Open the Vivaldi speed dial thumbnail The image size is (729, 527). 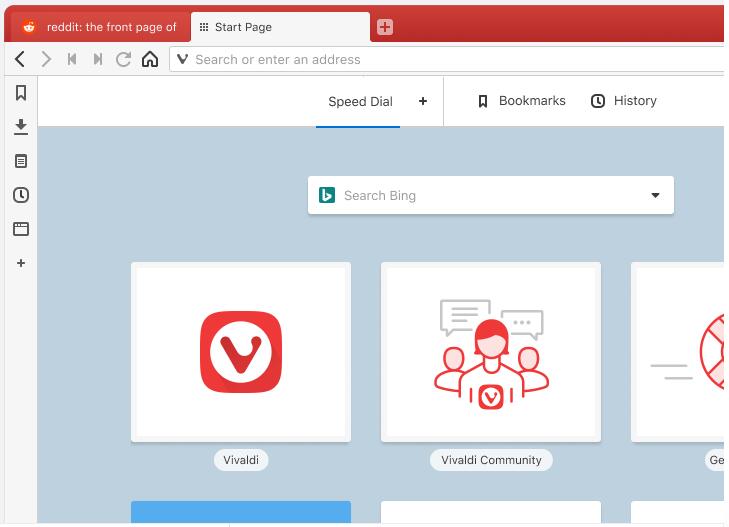(241, 352)
